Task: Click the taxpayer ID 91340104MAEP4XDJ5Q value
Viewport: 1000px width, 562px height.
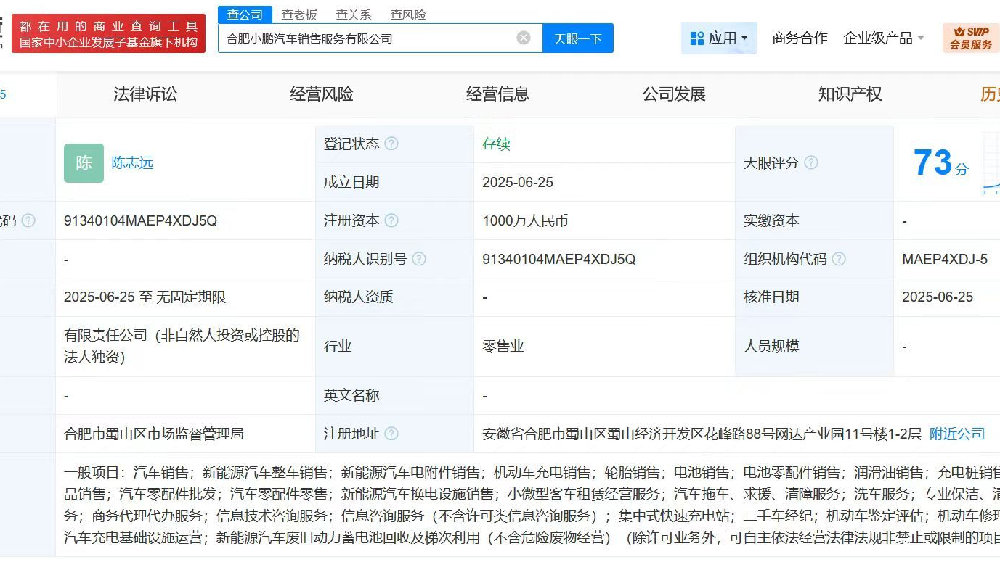Action: (559, 259)
